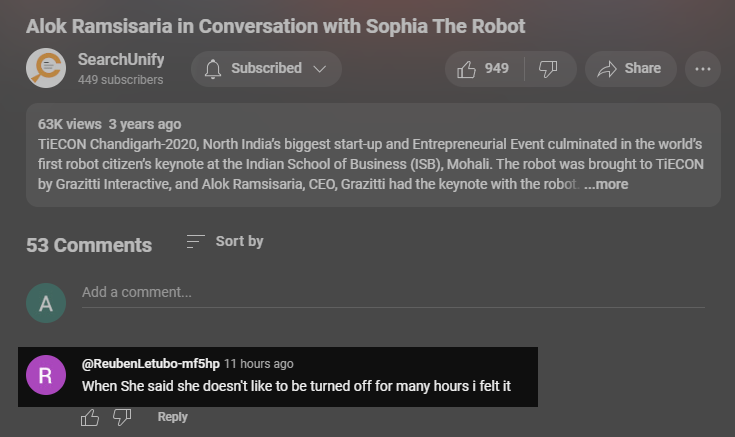Click the Add a comment field
735x437 pixels.
(392, 293)
